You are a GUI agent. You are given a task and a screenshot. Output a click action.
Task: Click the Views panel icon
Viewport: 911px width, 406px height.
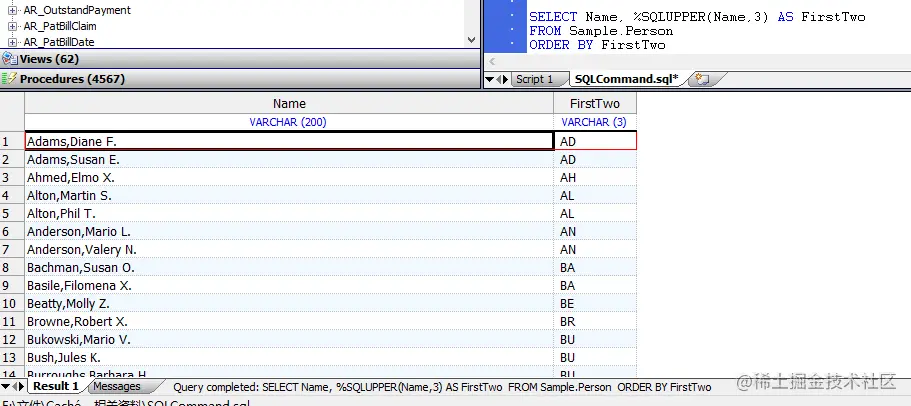(x=9, y=59)
